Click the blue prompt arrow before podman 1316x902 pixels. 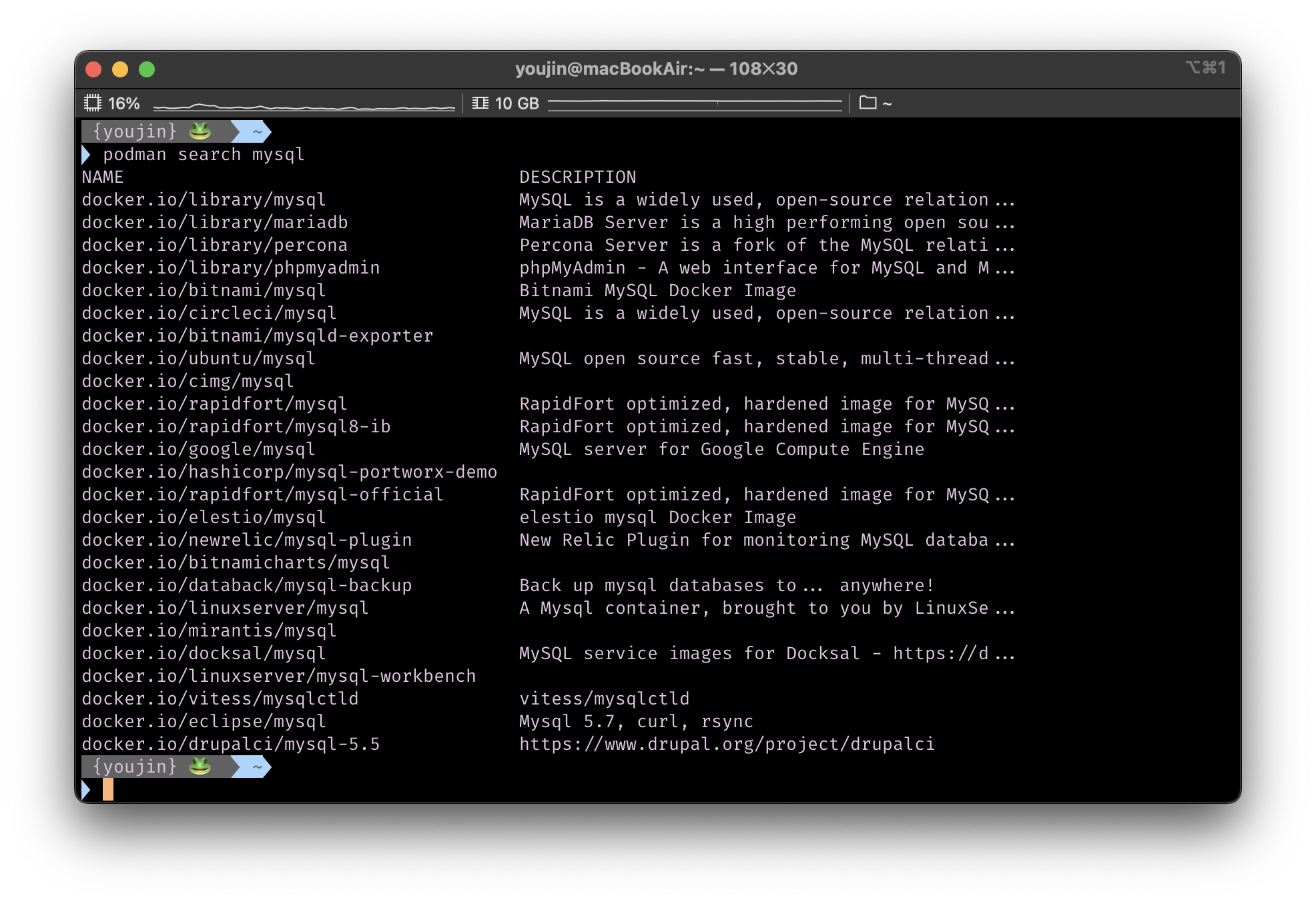click(86, 155)
